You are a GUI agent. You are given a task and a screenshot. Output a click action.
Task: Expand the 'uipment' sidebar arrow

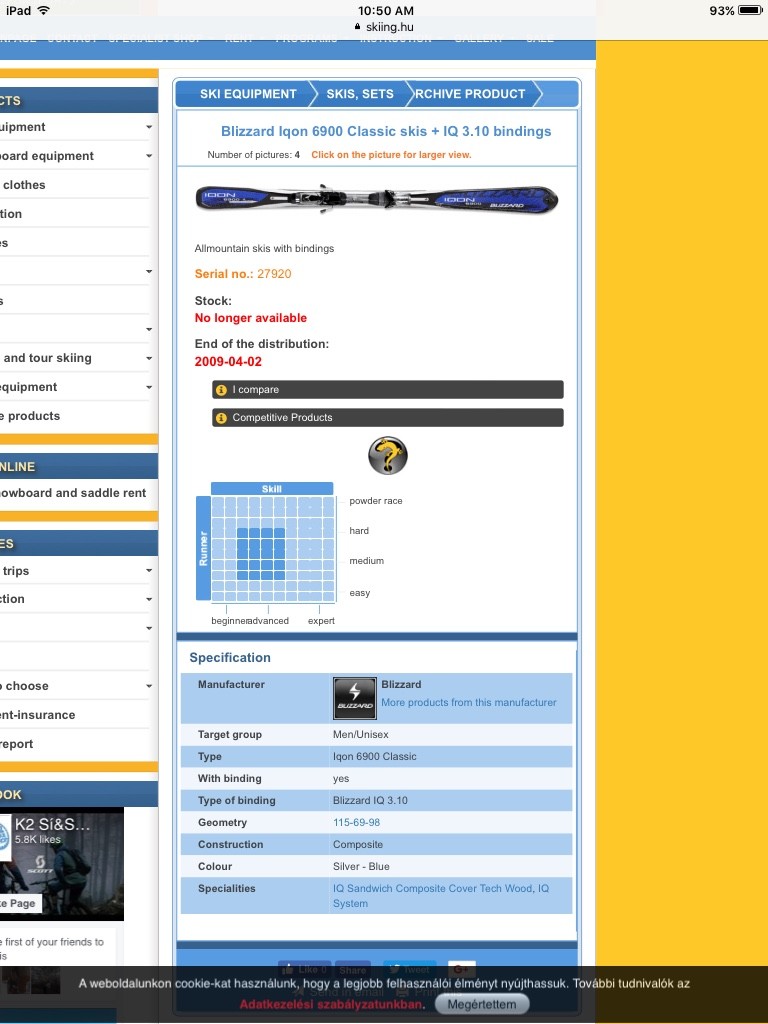coord(149,127)
